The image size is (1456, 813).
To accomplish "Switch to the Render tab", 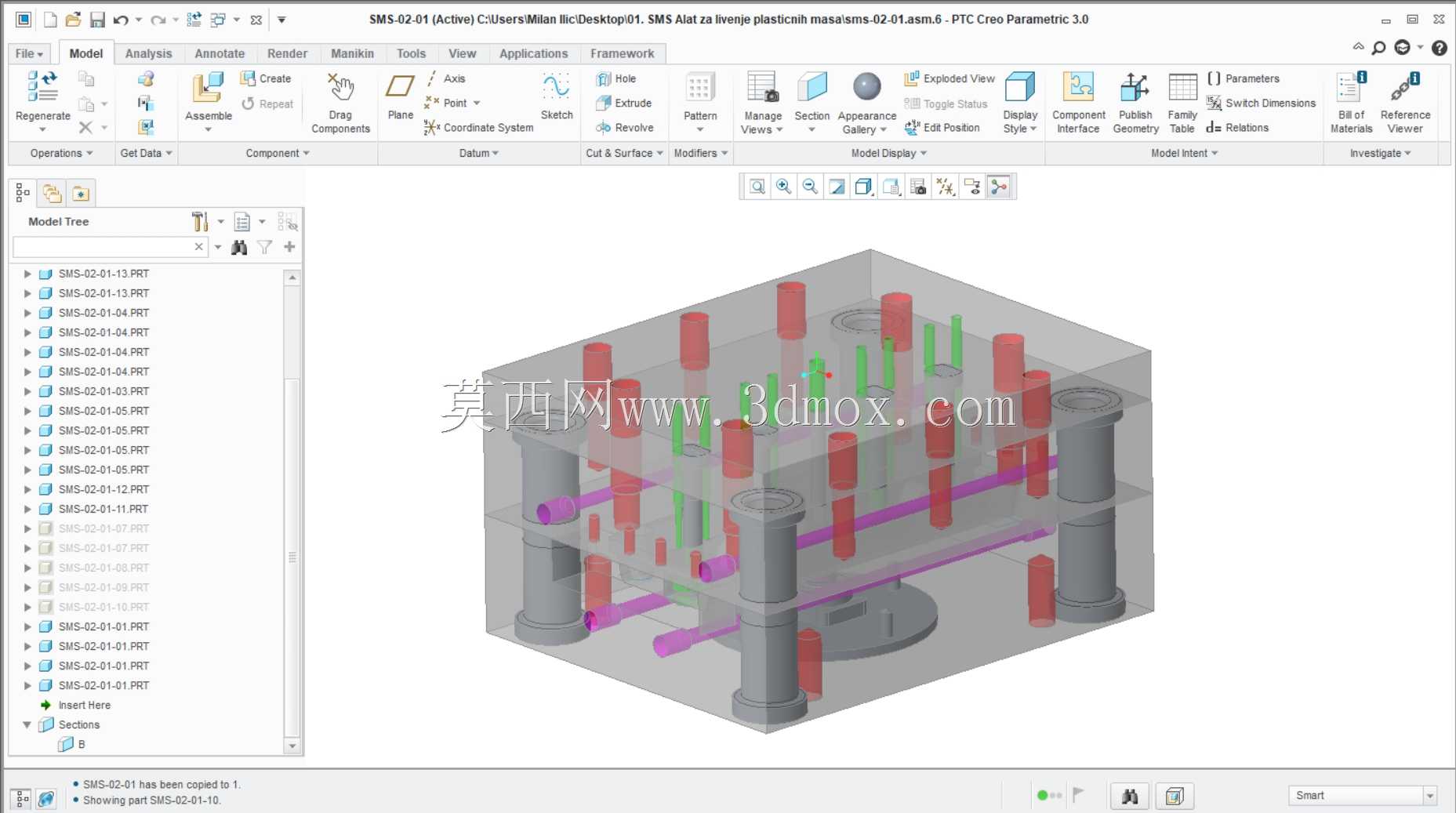I will (287, 53).
